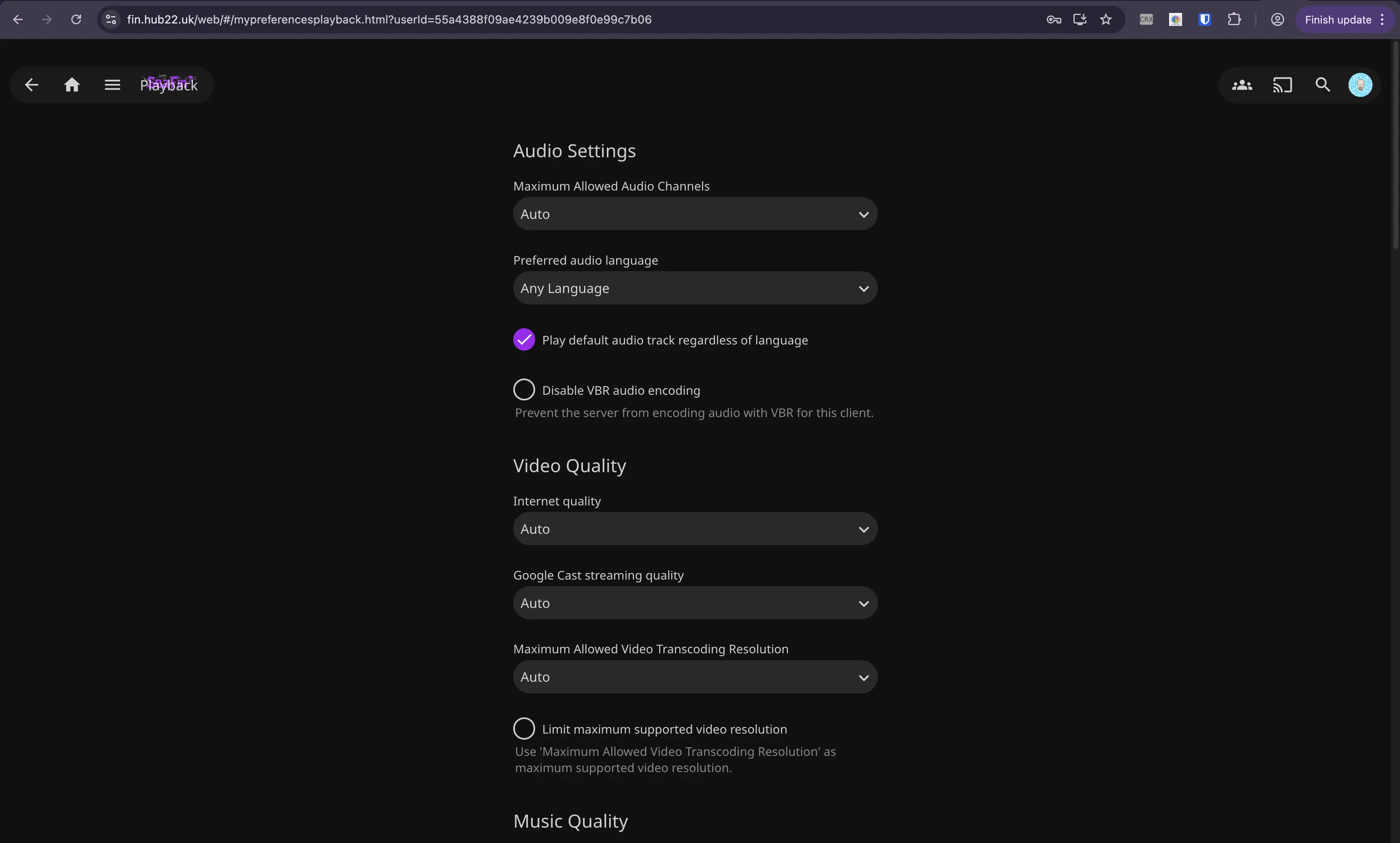Open the navigation drawer menu

click(112, 84)
